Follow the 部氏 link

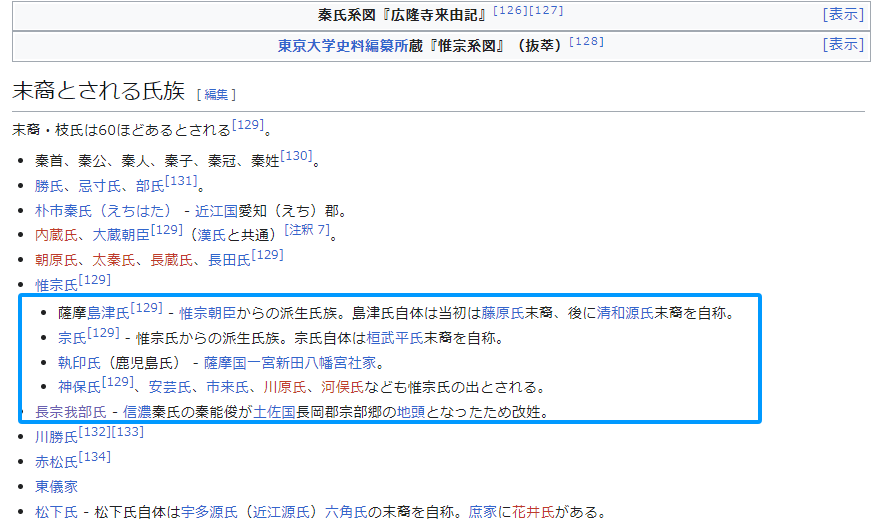150,186
